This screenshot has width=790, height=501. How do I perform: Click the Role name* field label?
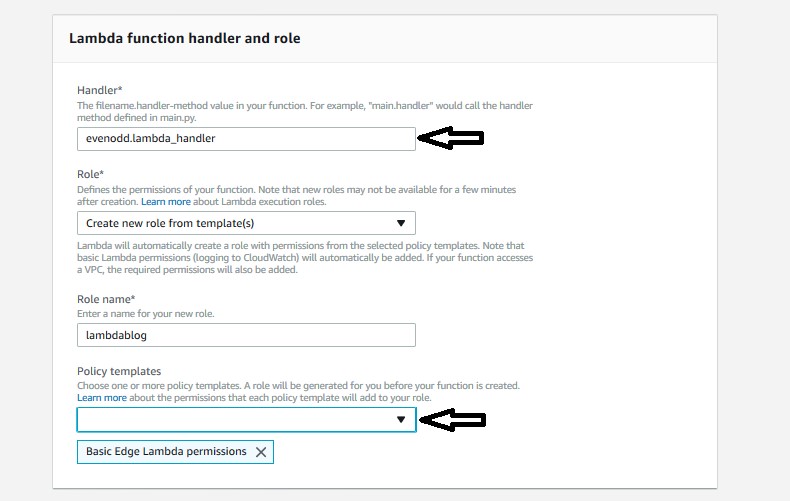tap(106, 299)
